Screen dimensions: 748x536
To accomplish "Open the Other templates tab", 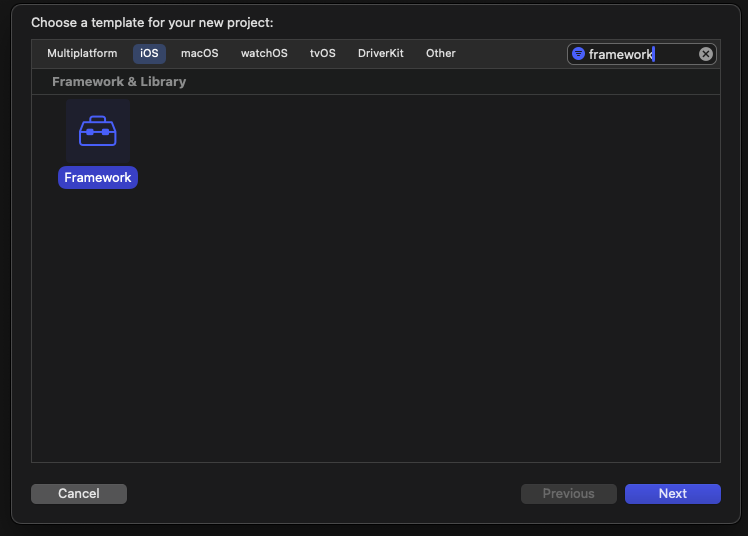I will click(x=440, y=53).
